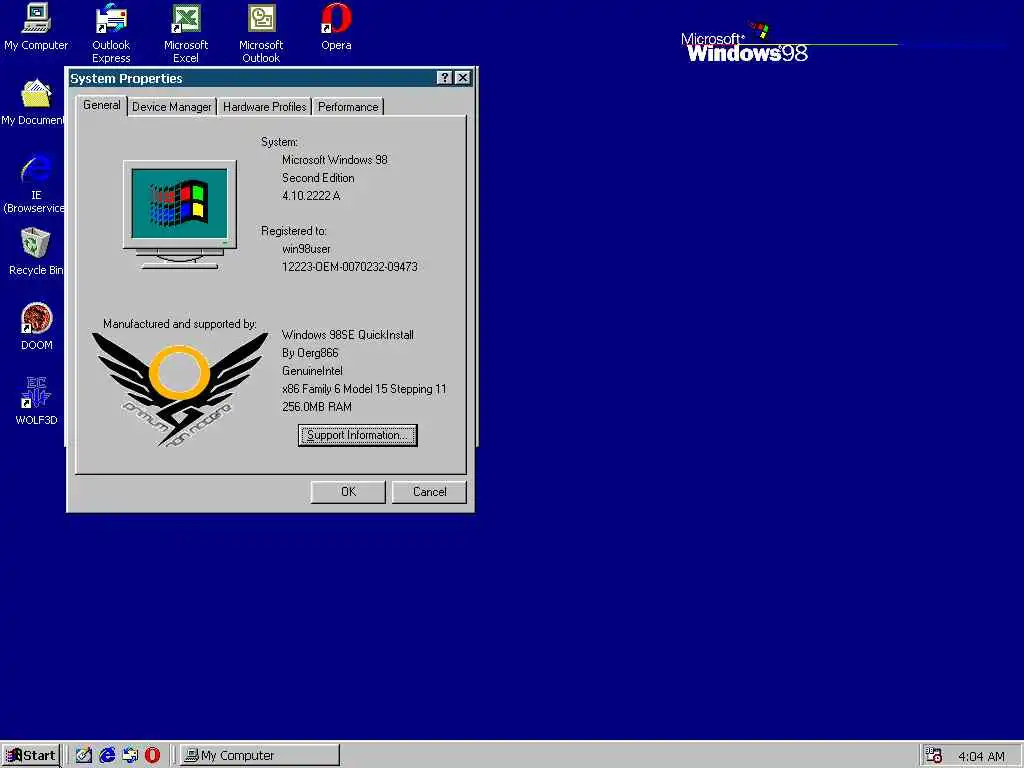Click the '256.0MB RAM' text

(x=317, y=406)
